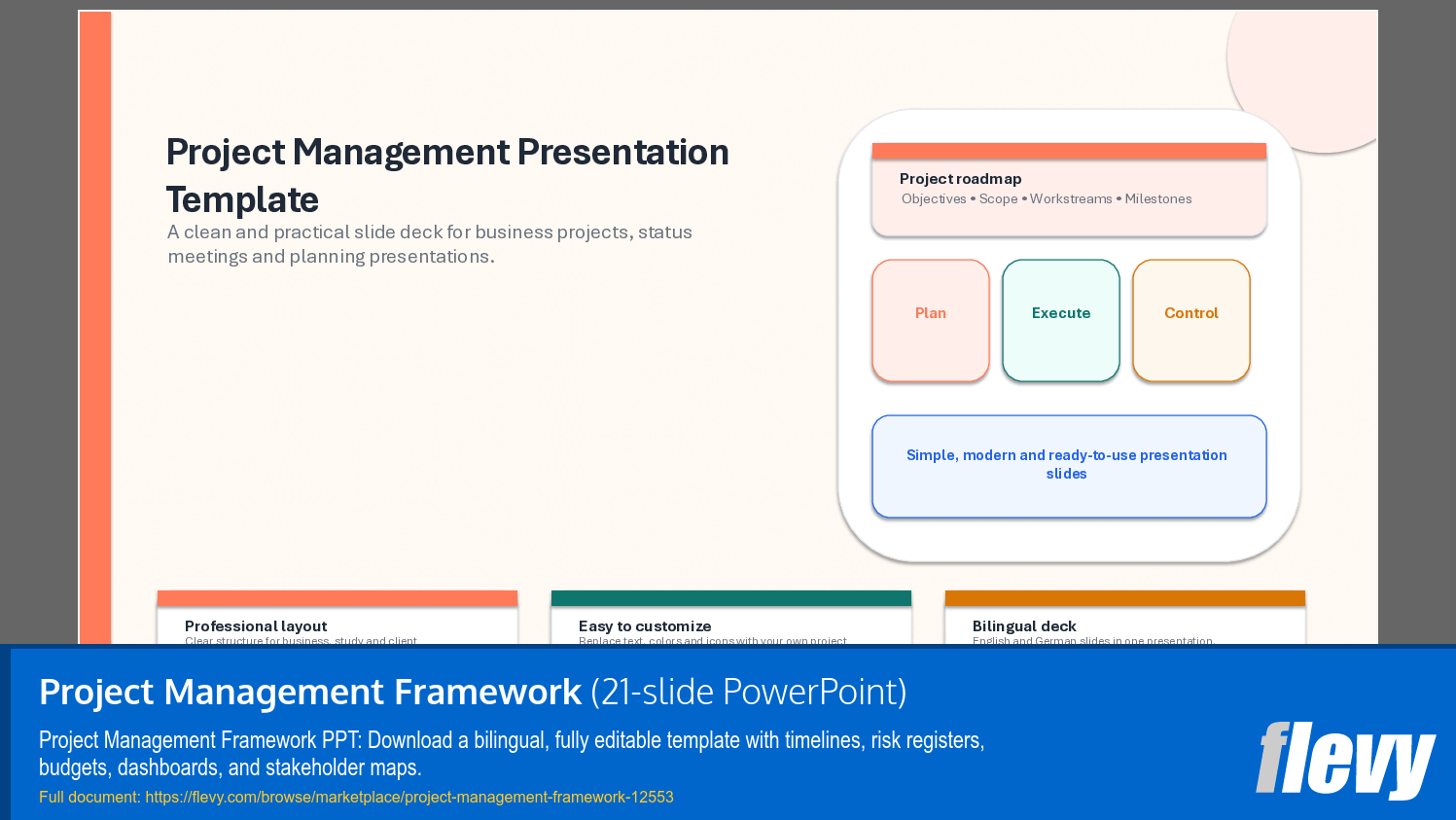Click the banner description about bilingual template
This screenshot has height=820, width=1456.
click(x=512, y=754)
